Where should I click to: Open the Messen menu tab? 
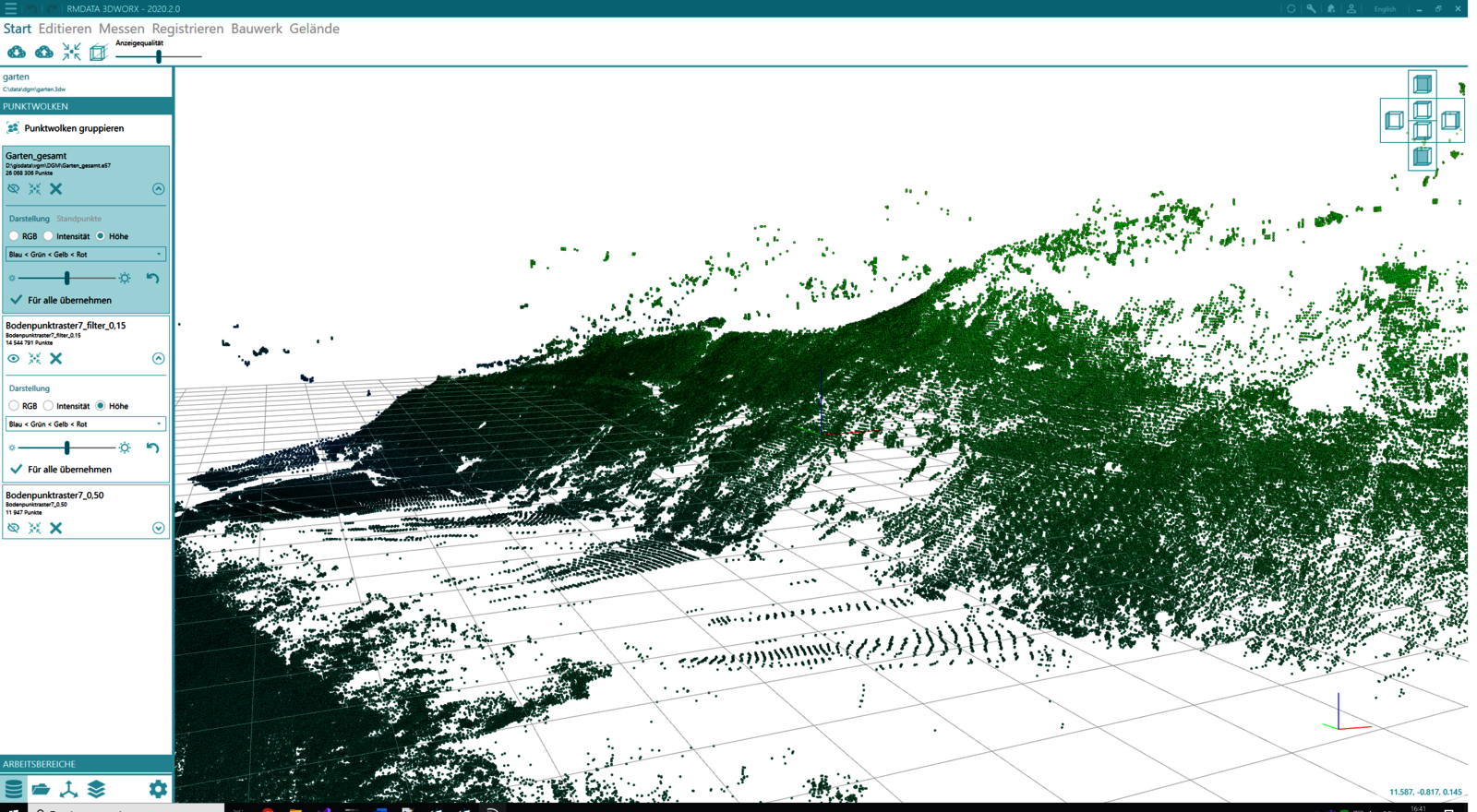(121, 29)
